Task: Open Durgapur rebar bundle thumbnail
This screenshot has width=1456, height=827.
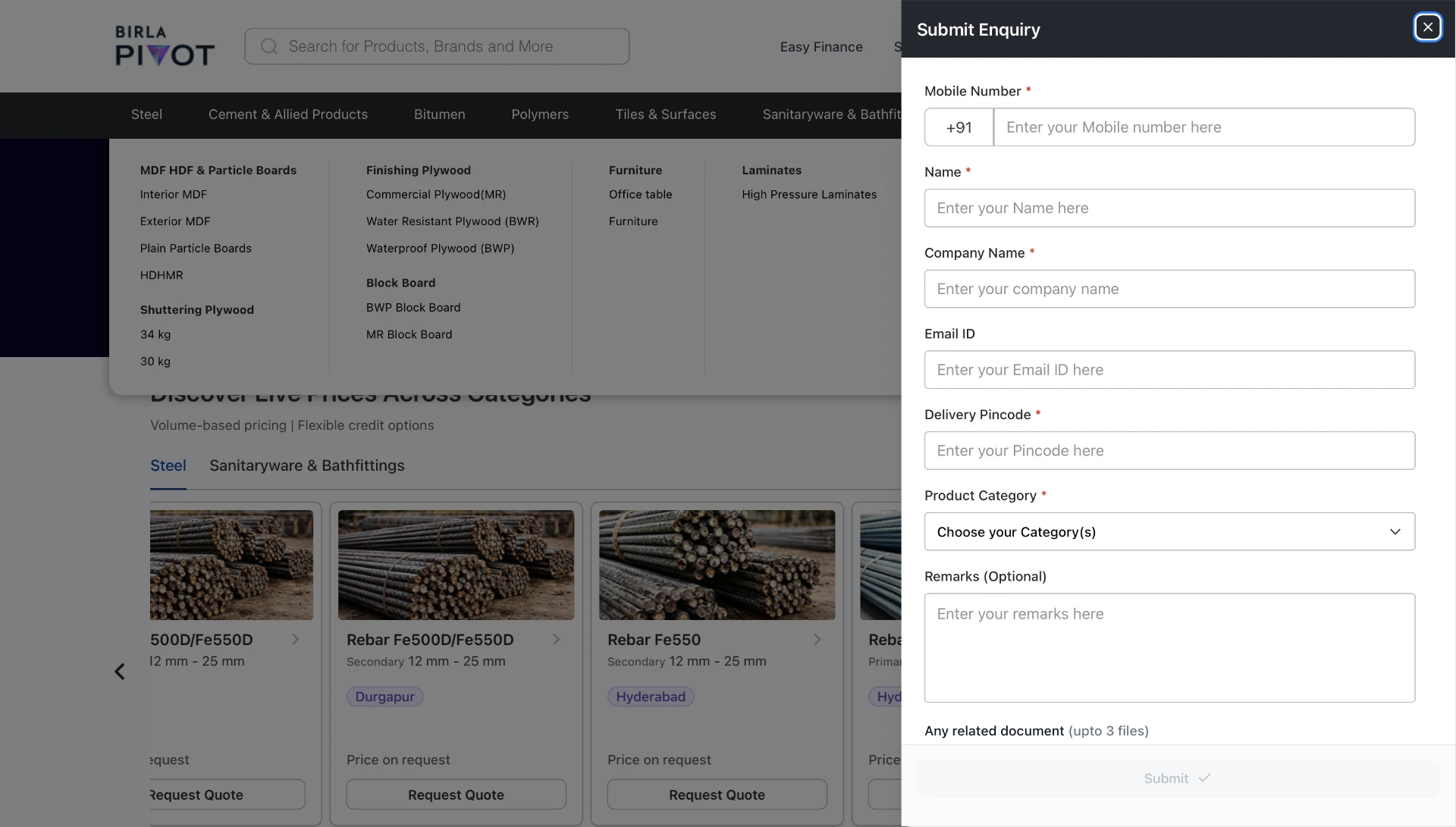Action: (x=456, y=565)
